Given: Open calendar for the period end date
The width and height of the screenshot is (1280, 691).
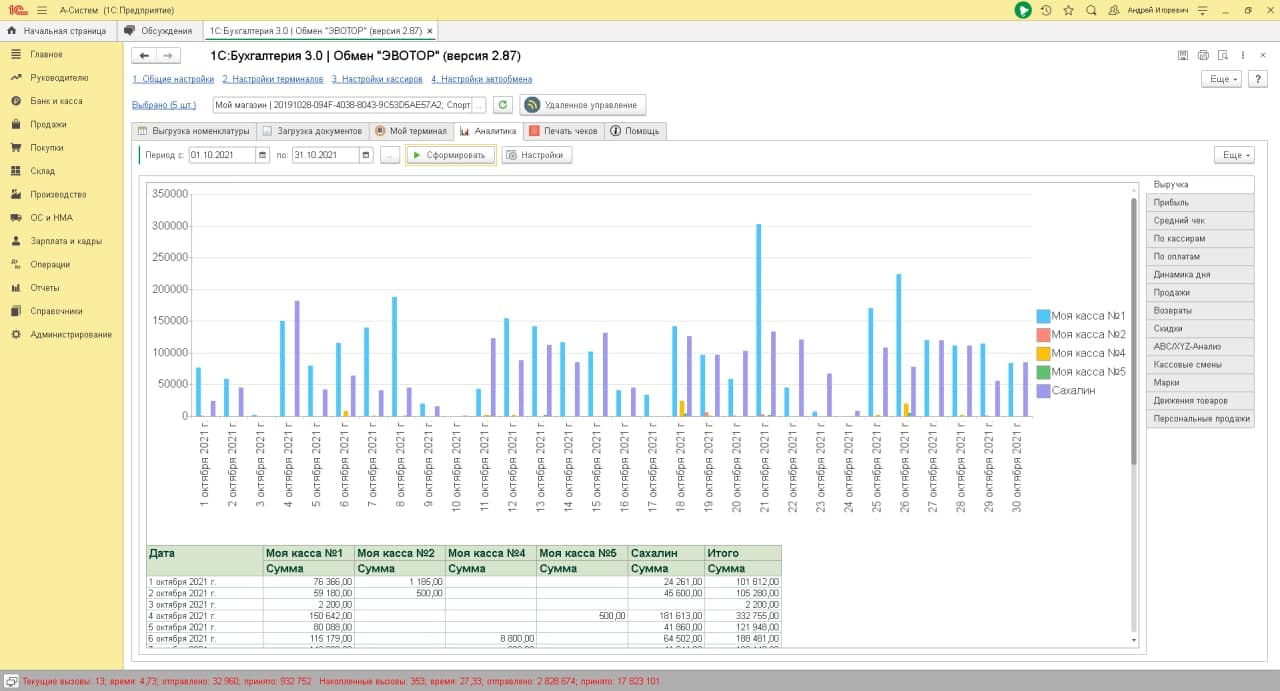Looking at the screenshot, I should [366, 155].
